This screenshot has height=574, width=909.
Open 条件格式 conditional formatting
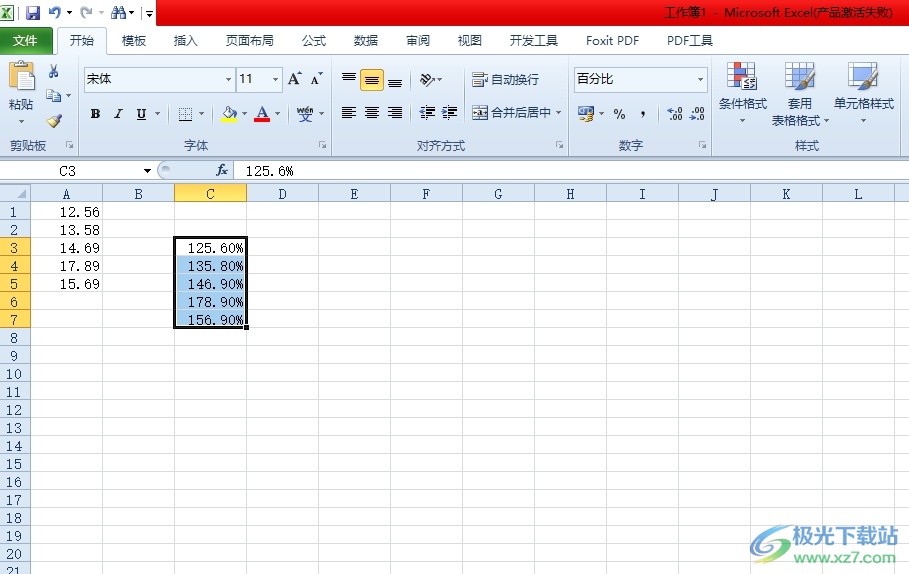tap(743, 93)
